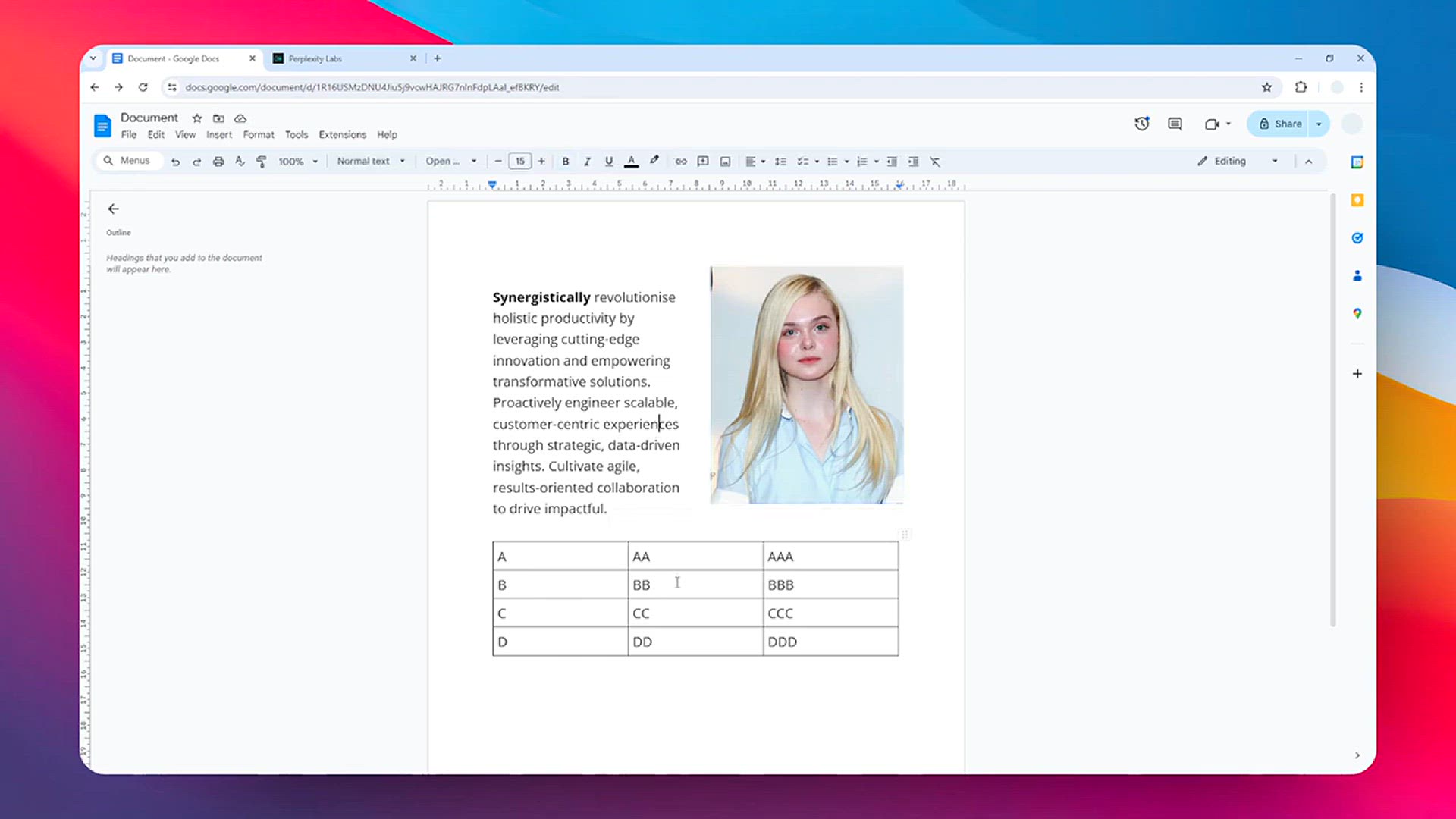The width and height of the screenshot is (1456, 819).
Task: Open Normal text style dropdown
Action: pyautogui.click(x=371, y=162)
